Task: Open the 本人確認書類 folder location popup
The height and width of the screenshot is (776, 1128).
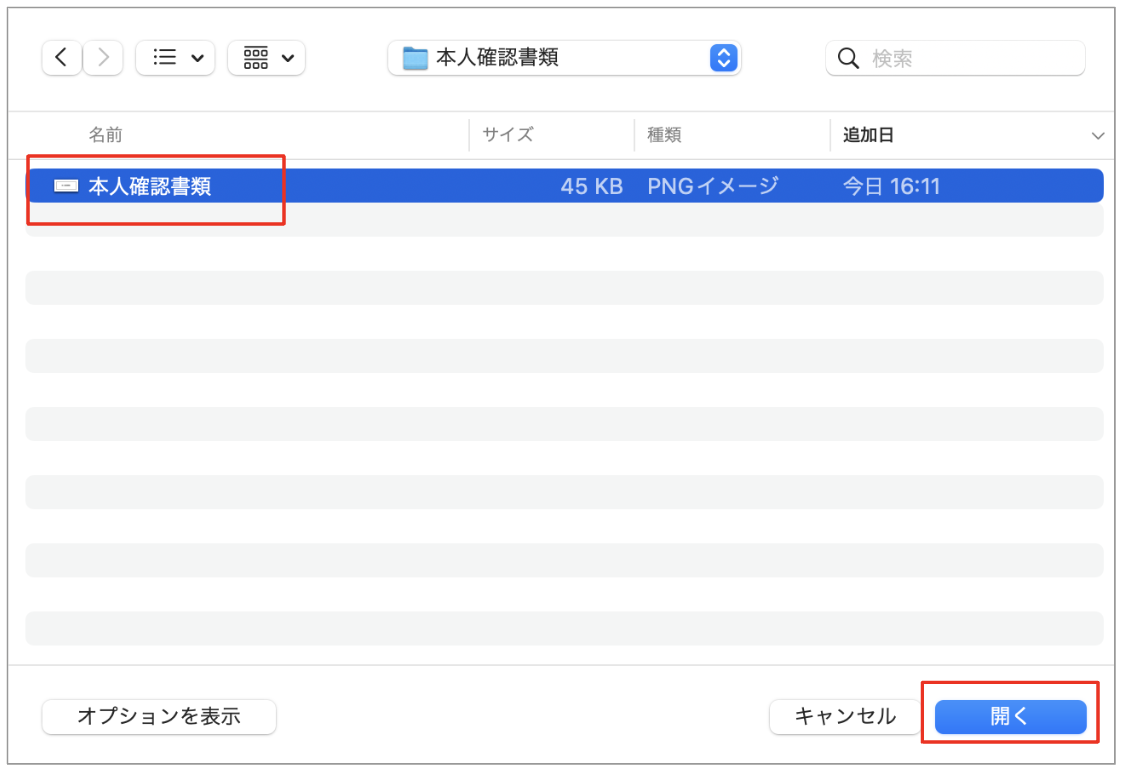Action: click(564, 58)
